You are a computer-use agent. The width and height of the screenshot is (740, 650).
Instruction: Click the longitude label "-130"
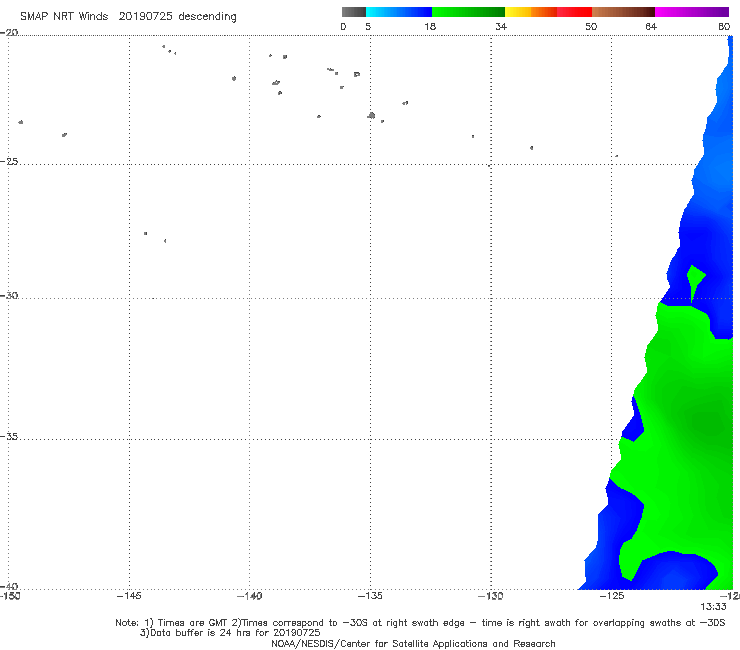point(491,596)
